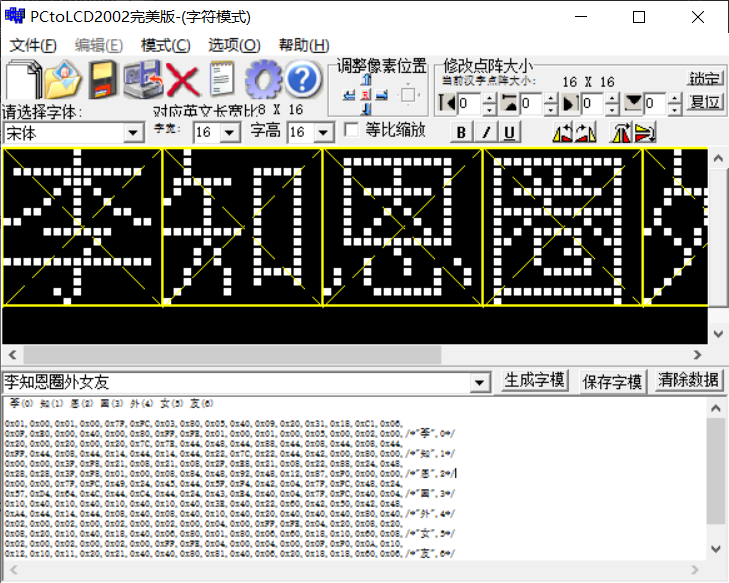This screenshot has width=729, height=583.
Task: Open the notepad text file icon
Action: pos(221,79)
